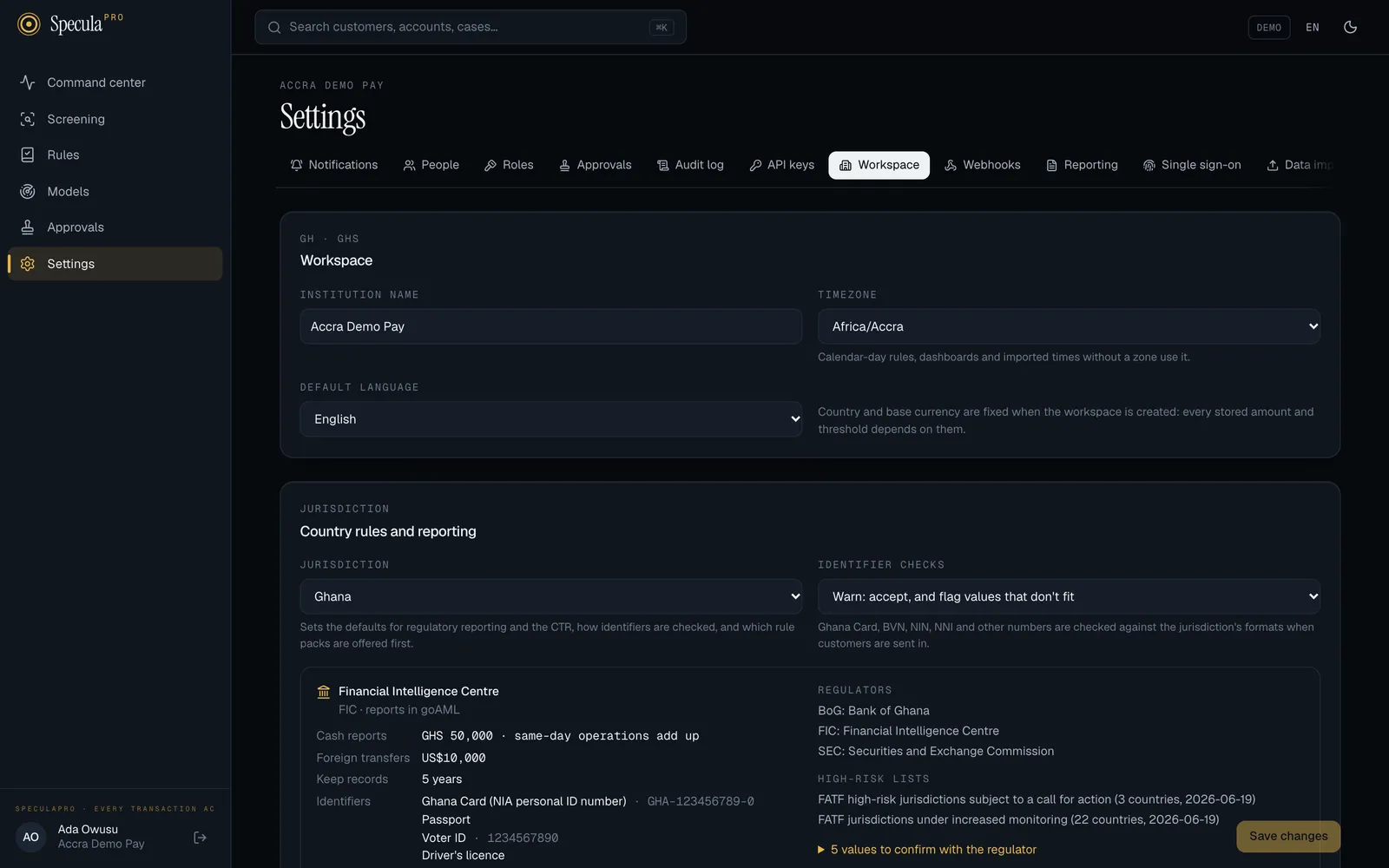
Task: Open the Single sign-on tab
Action: (1192, 165)
